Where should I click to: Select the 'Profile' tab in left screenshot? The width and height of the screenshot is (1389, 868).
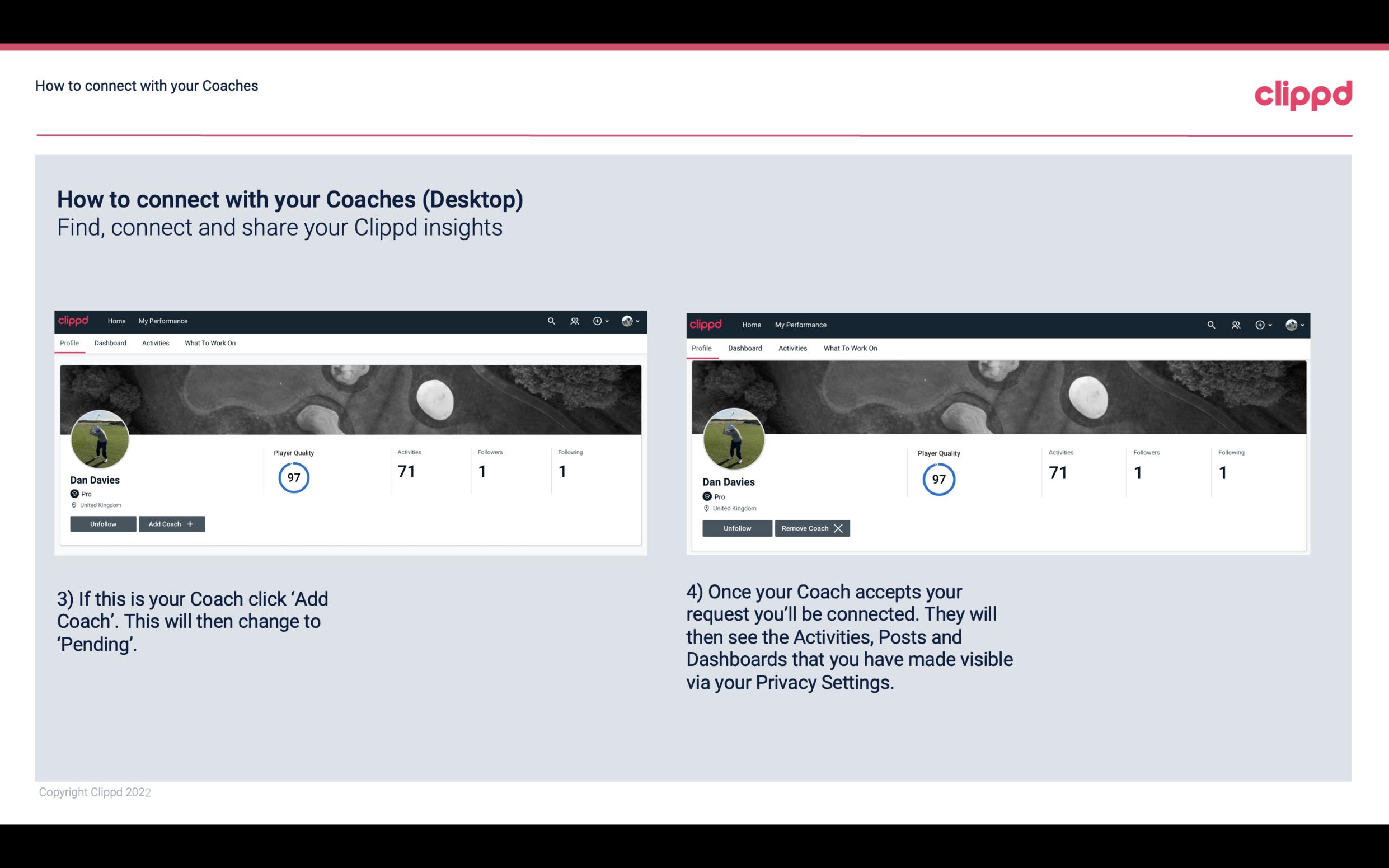click(x=69, y=343)
